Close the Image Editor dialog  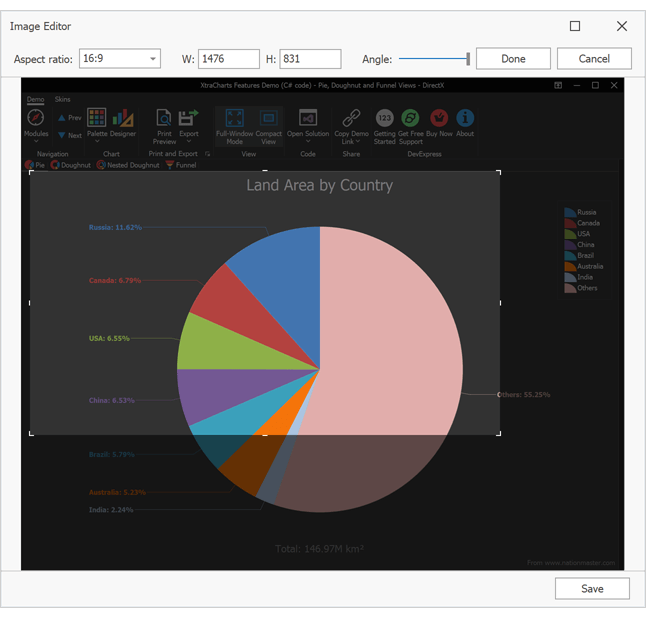point(622,26)
